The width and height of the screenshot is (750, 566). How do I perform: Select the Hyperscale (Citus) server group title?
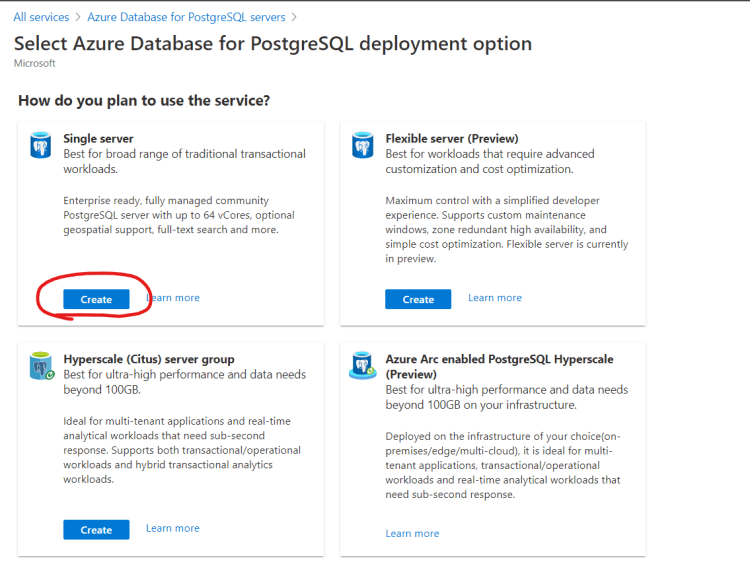[x=149, y=359]
